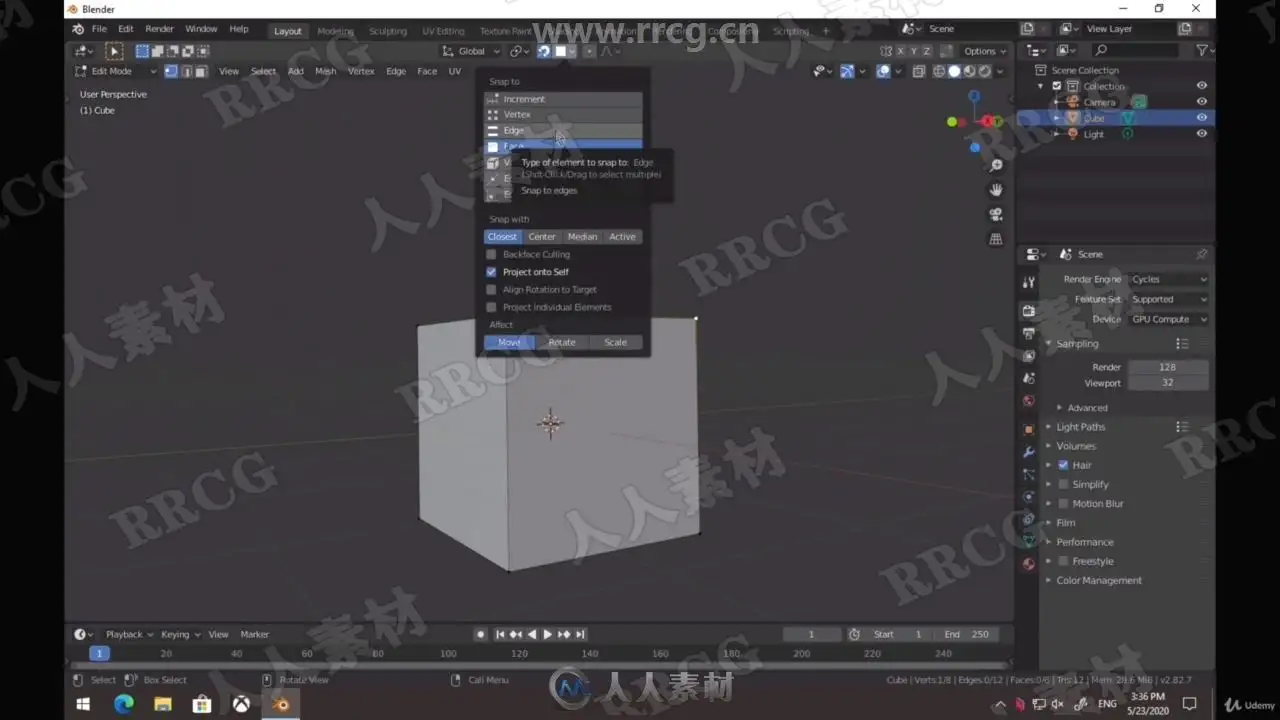Set Snap with to Center

pyautogui.click(x=542, y=237)
